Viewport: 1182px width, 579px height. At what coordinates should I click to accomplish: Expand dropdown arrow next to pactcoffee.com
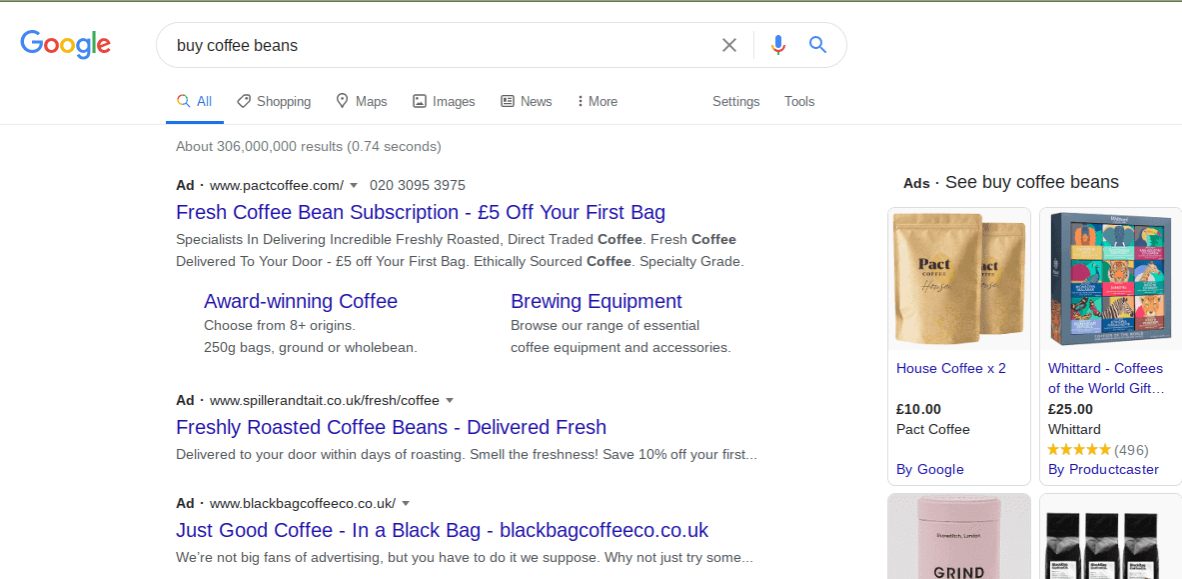[x=354, y=186]
